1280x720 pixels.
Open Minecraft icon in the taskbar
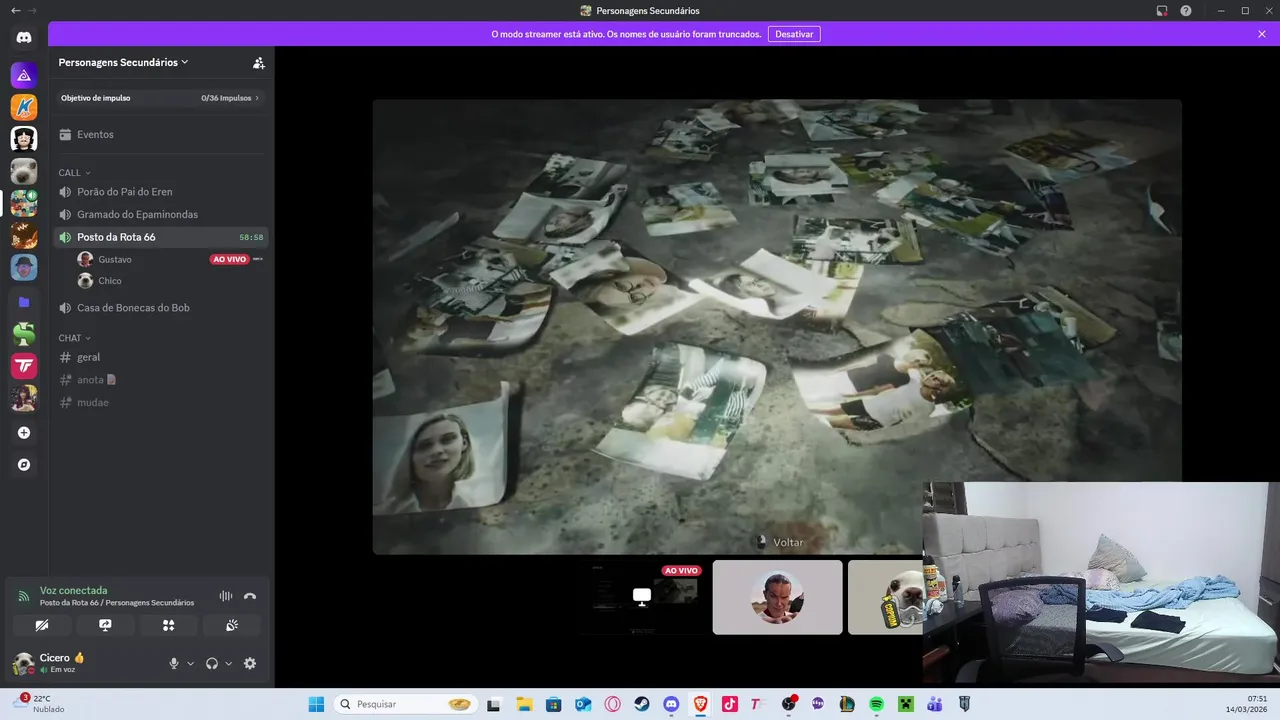tap(905, 704)
